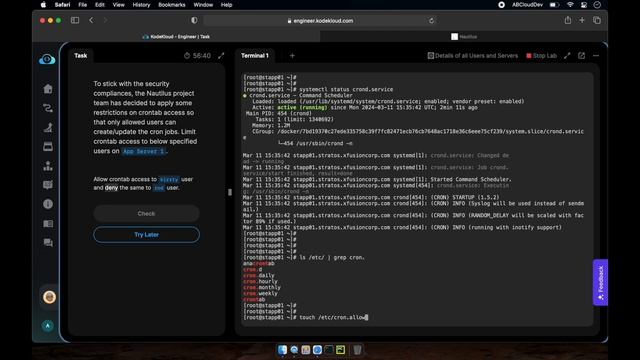Open Safari in the Dock

point(317,350)
